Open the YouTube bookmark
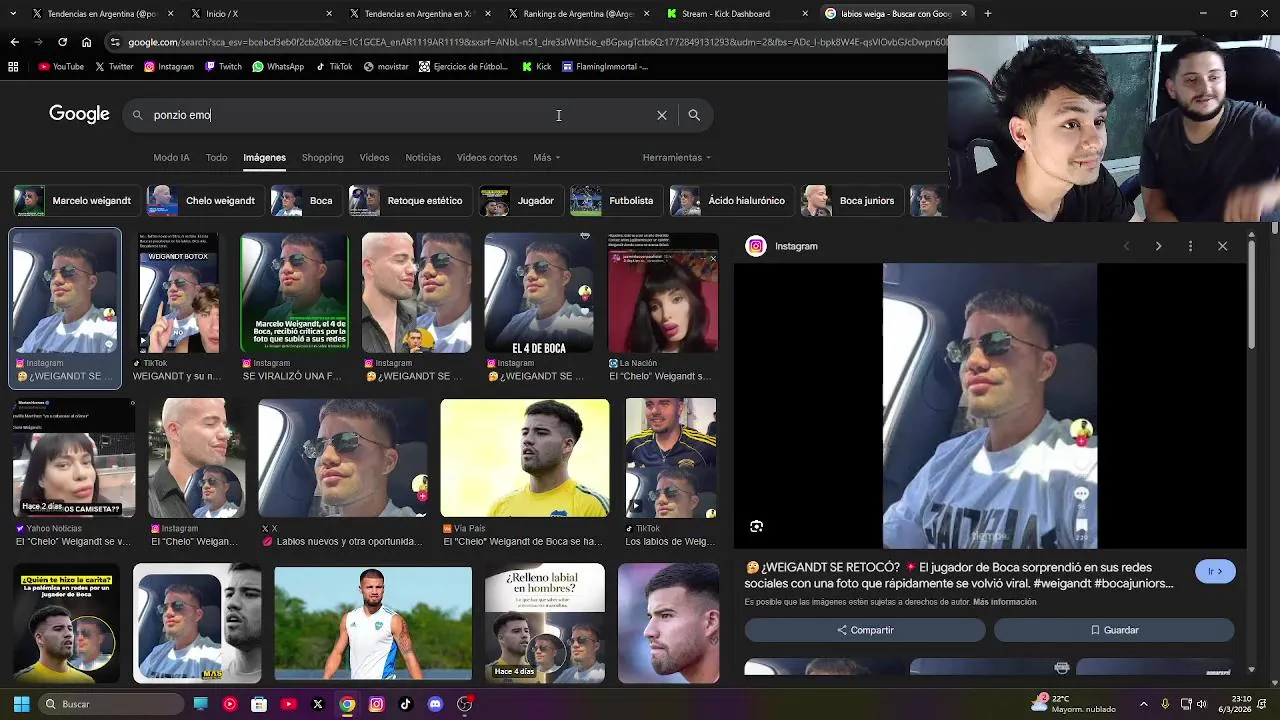The width and height of the screenshot is (1280, 720). tap(61, 67)
